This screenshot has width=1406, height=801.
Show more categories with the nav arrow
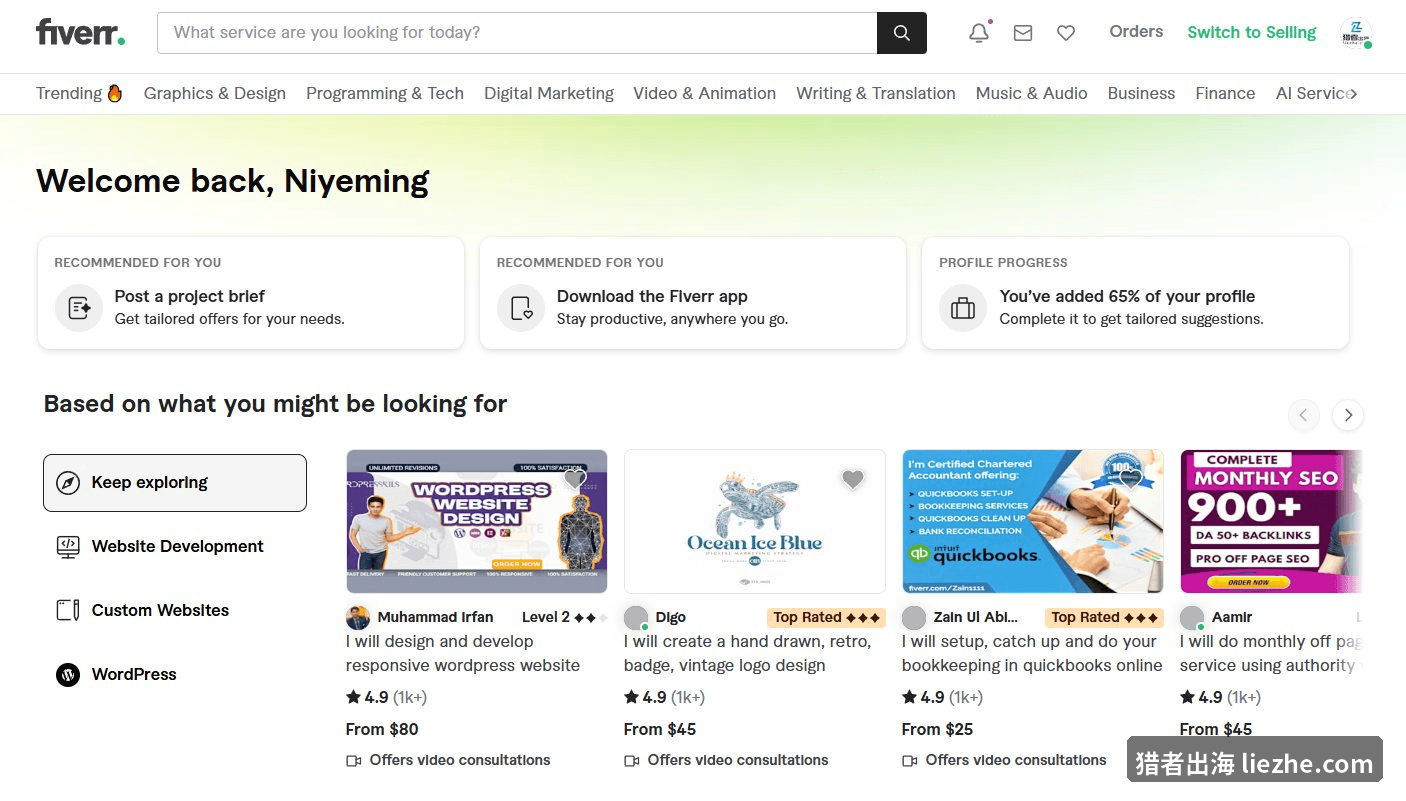pos(1353,94)
